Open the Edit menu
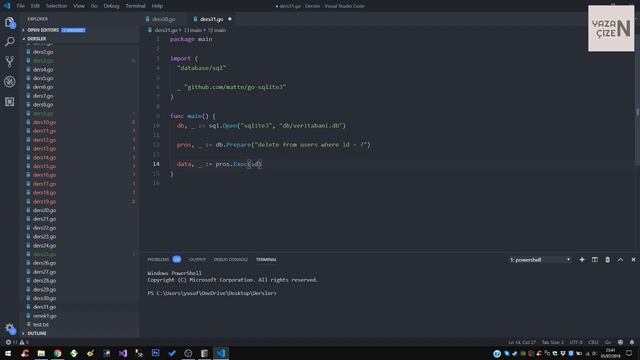640x360 pixels. pyautogui.click(x=35, y=6)
